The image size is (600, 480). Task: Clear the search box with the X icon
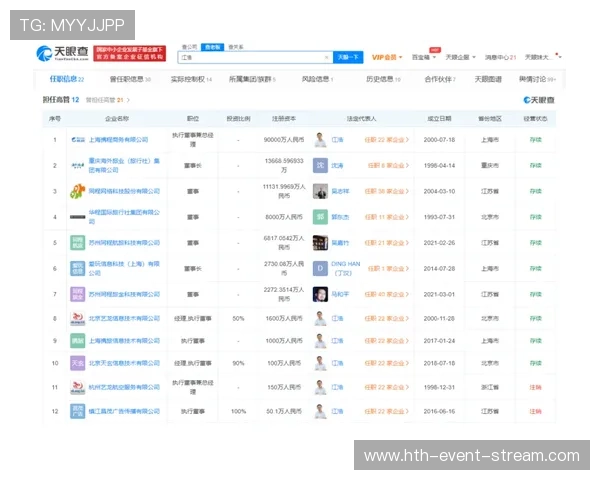(326, 57)
